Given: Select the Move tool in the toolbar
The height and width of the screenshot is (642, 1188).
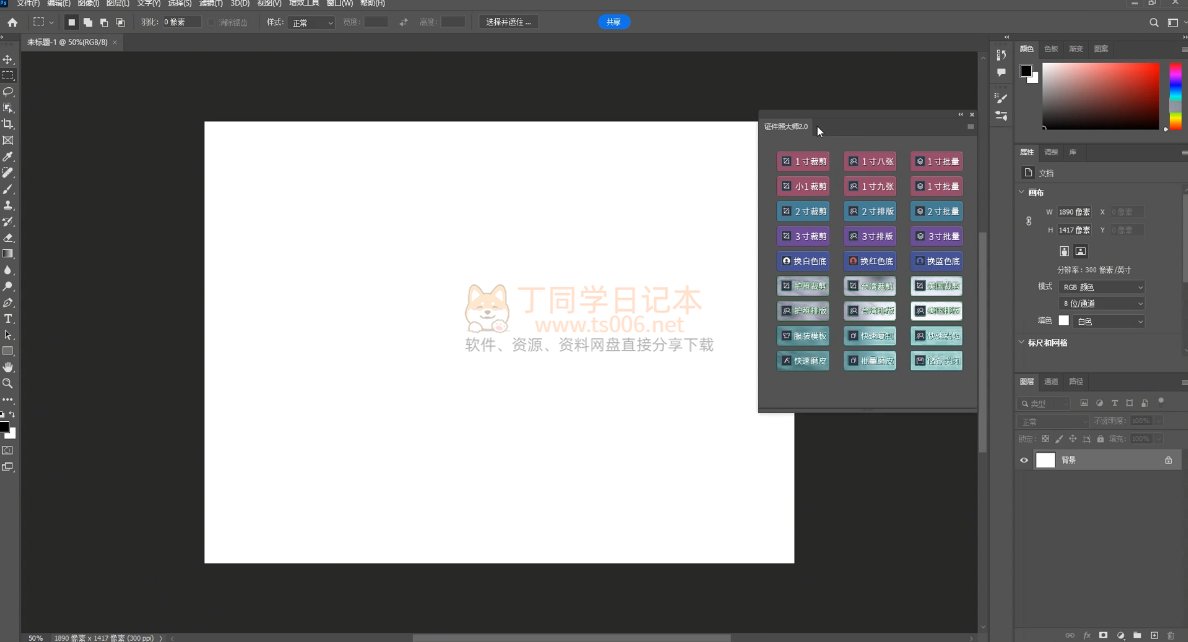Looking at the screenshot, I should [x=8, y=60].
